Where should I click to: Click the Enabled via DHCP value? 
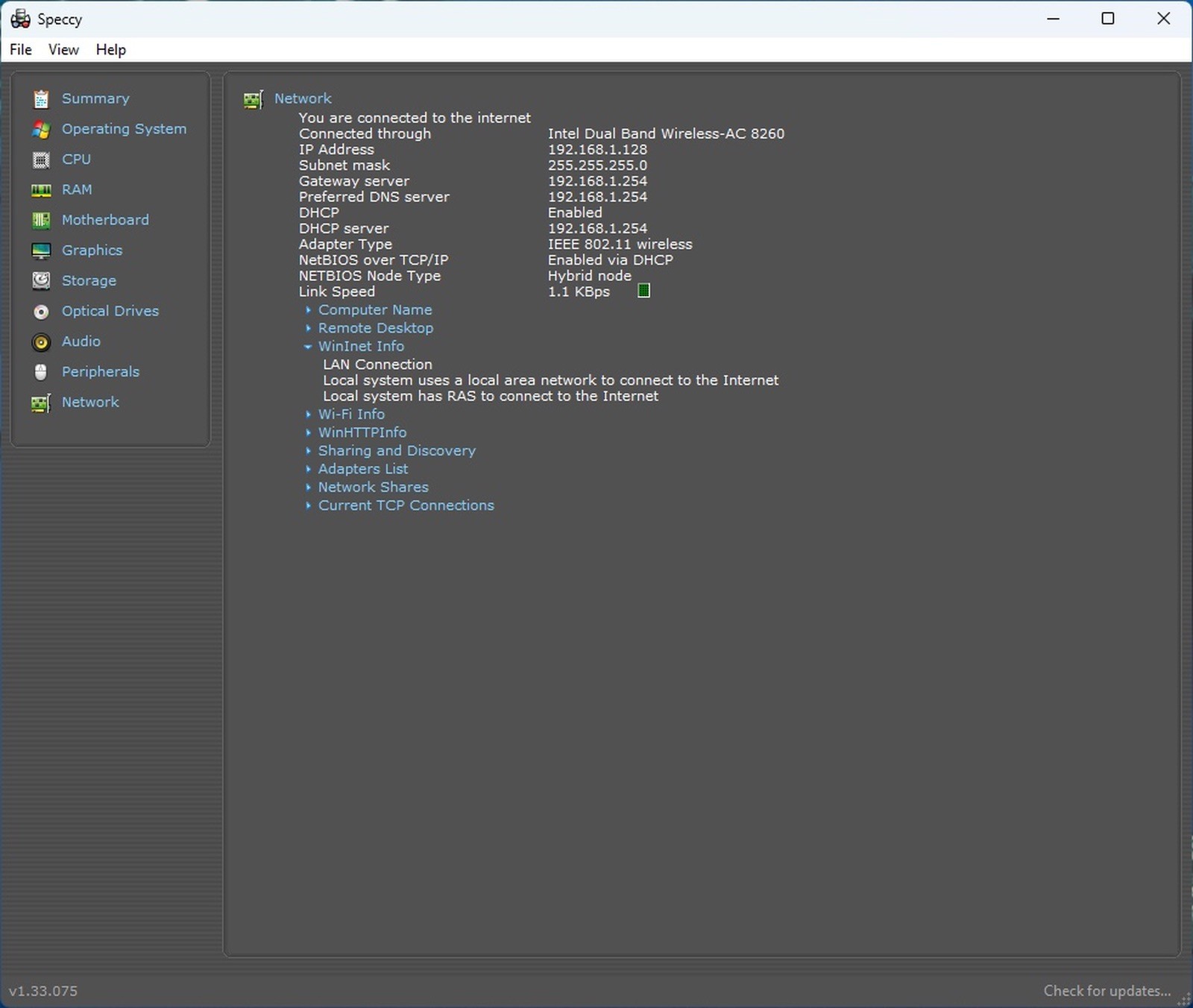click(x=610, y=259)
